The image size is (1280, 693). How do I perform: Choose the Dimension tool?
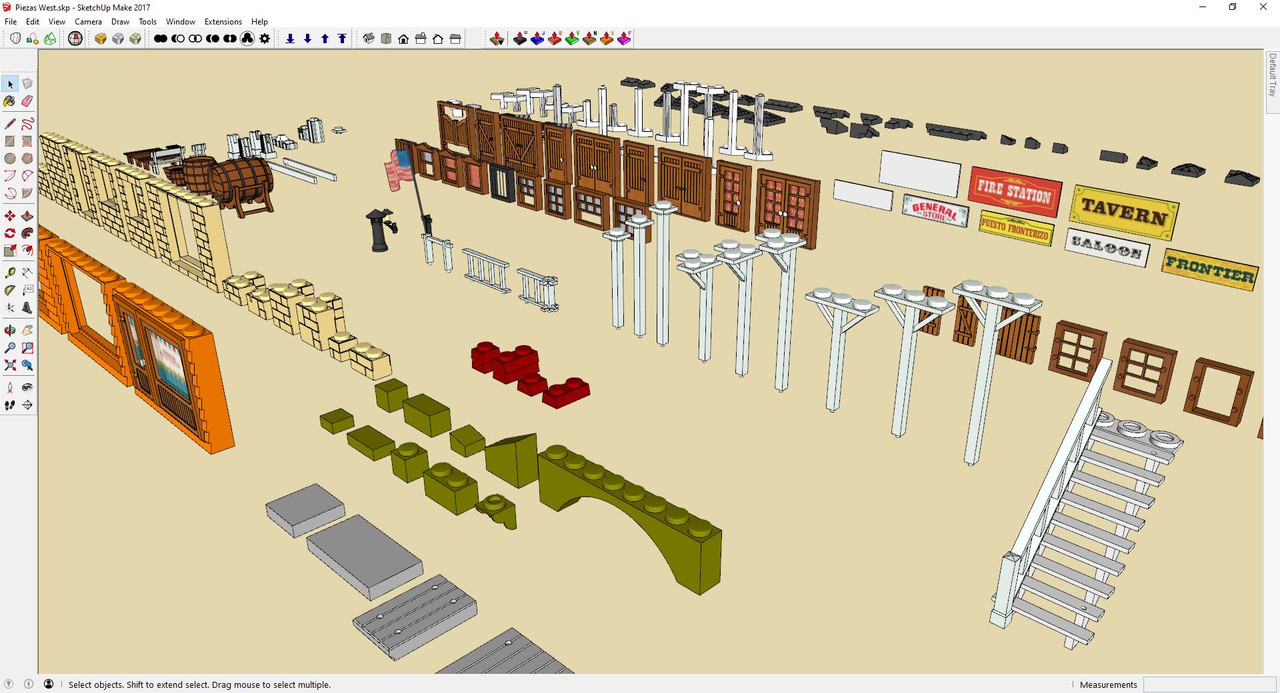pyautogui.click(x=27, y=273)
